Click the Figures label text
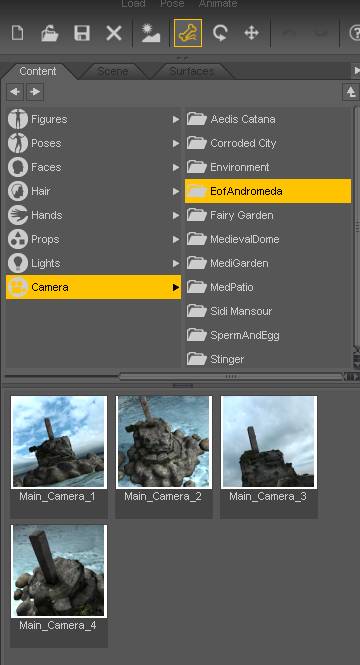360x665 pixels. (x=49, y=120)
